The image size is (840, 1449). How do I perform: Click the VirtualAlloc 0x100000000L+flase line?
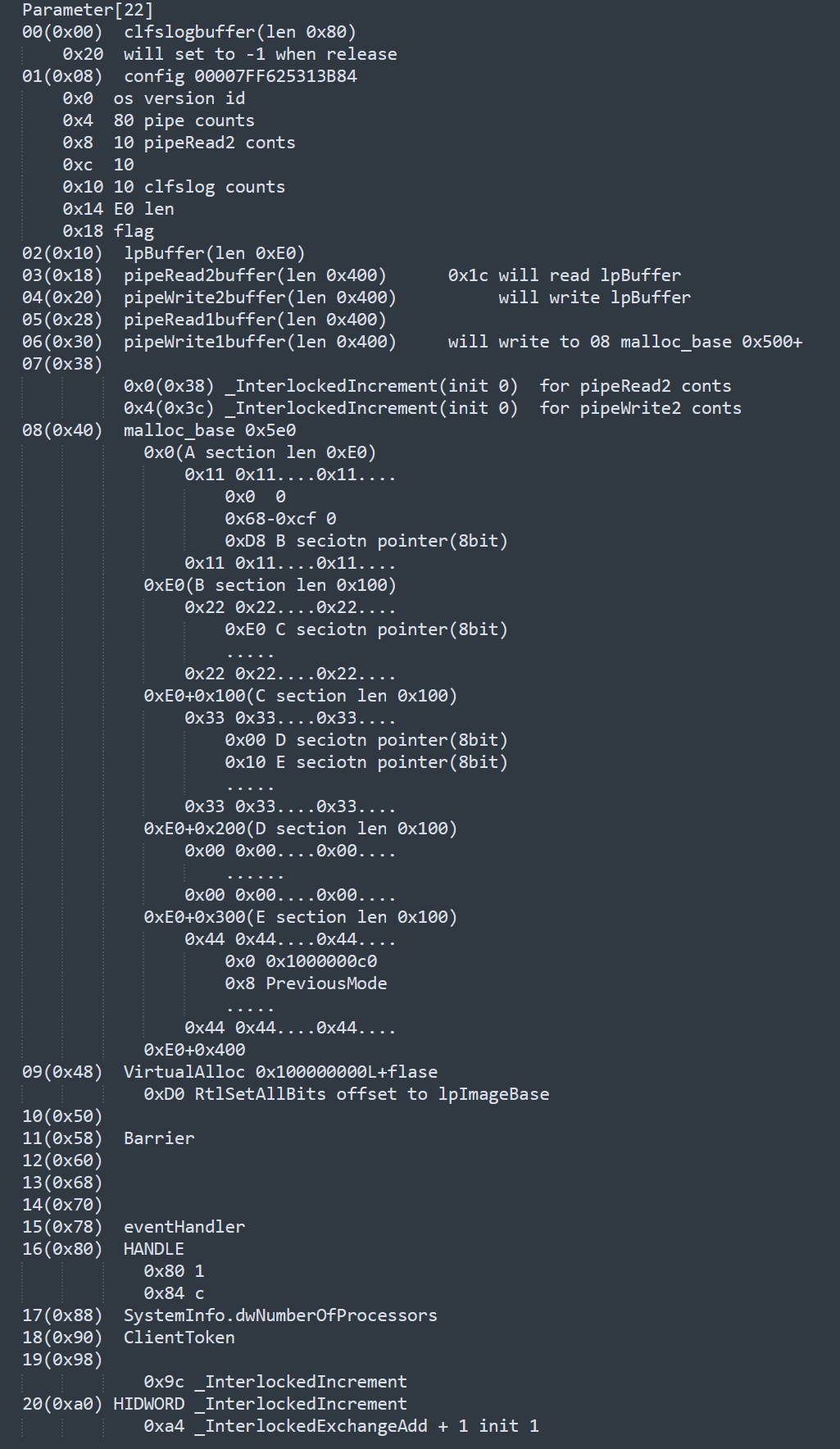tap(279, 1072)
